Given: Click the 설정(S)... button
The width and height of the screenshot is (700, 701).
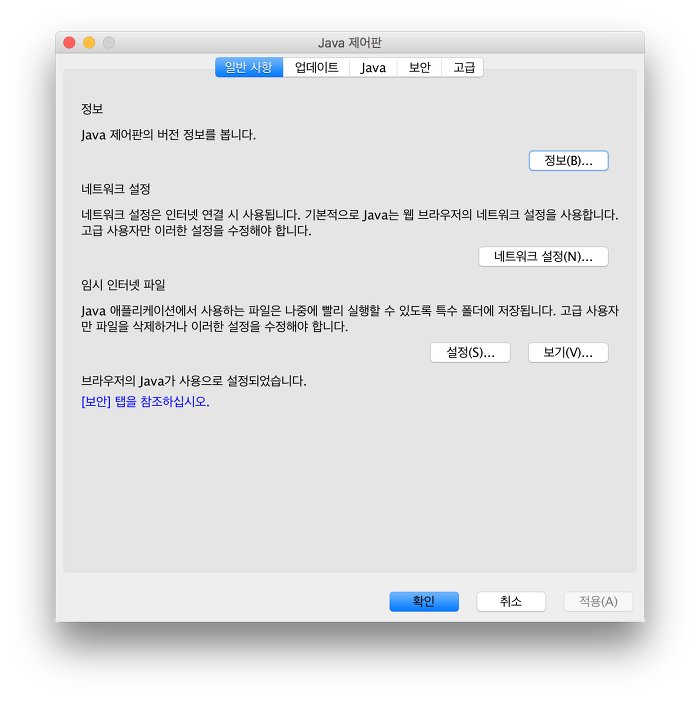Looking at the screenshot, I should click(470, 353).
